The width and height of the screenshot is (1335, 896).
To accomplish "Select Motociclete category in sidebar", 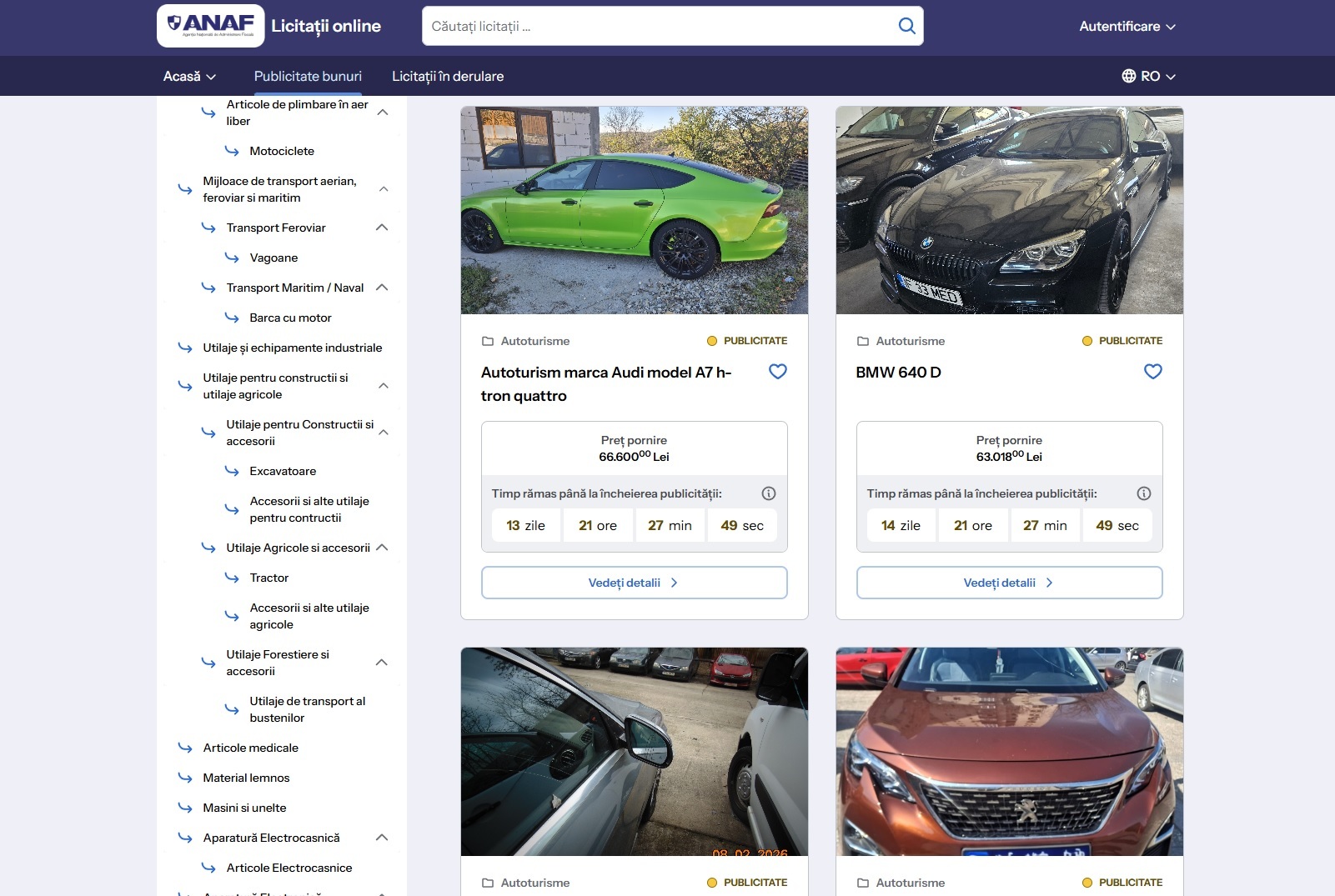I will pos(282,151).
